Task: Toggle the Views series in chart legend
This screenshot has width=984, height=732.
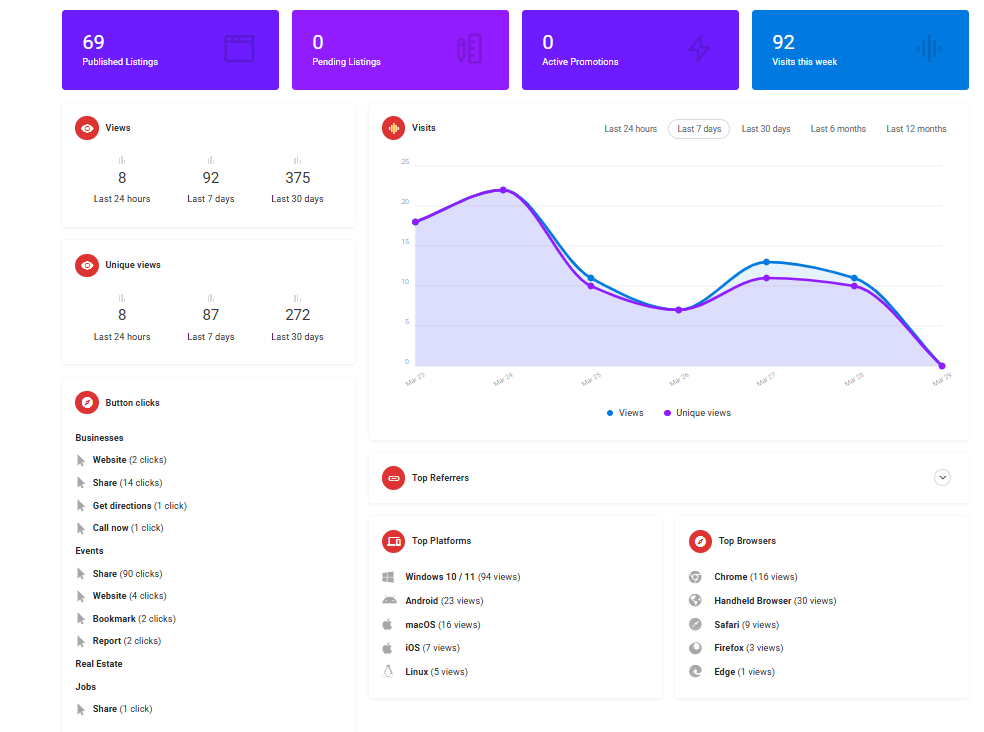Action: coord(625,413)
